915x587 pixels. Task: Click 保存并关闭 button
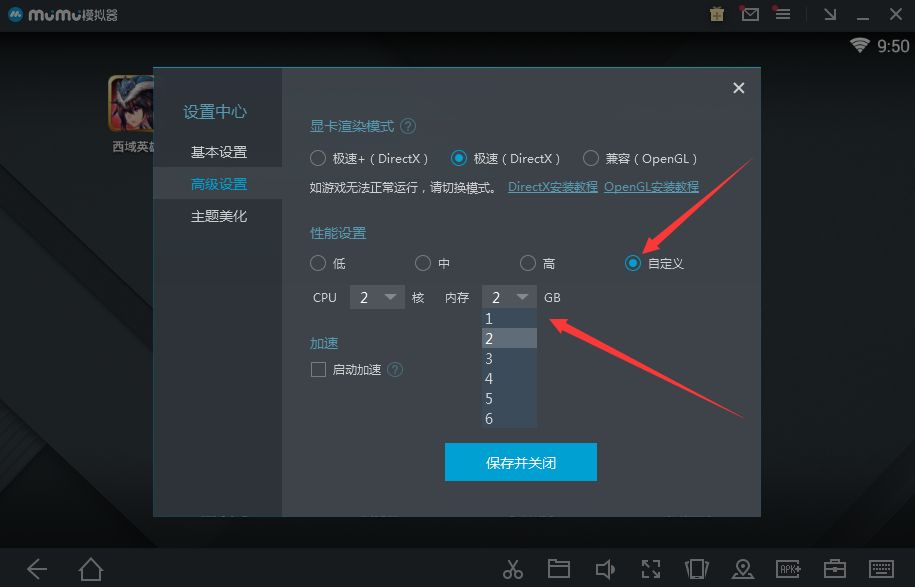(521, 462)
